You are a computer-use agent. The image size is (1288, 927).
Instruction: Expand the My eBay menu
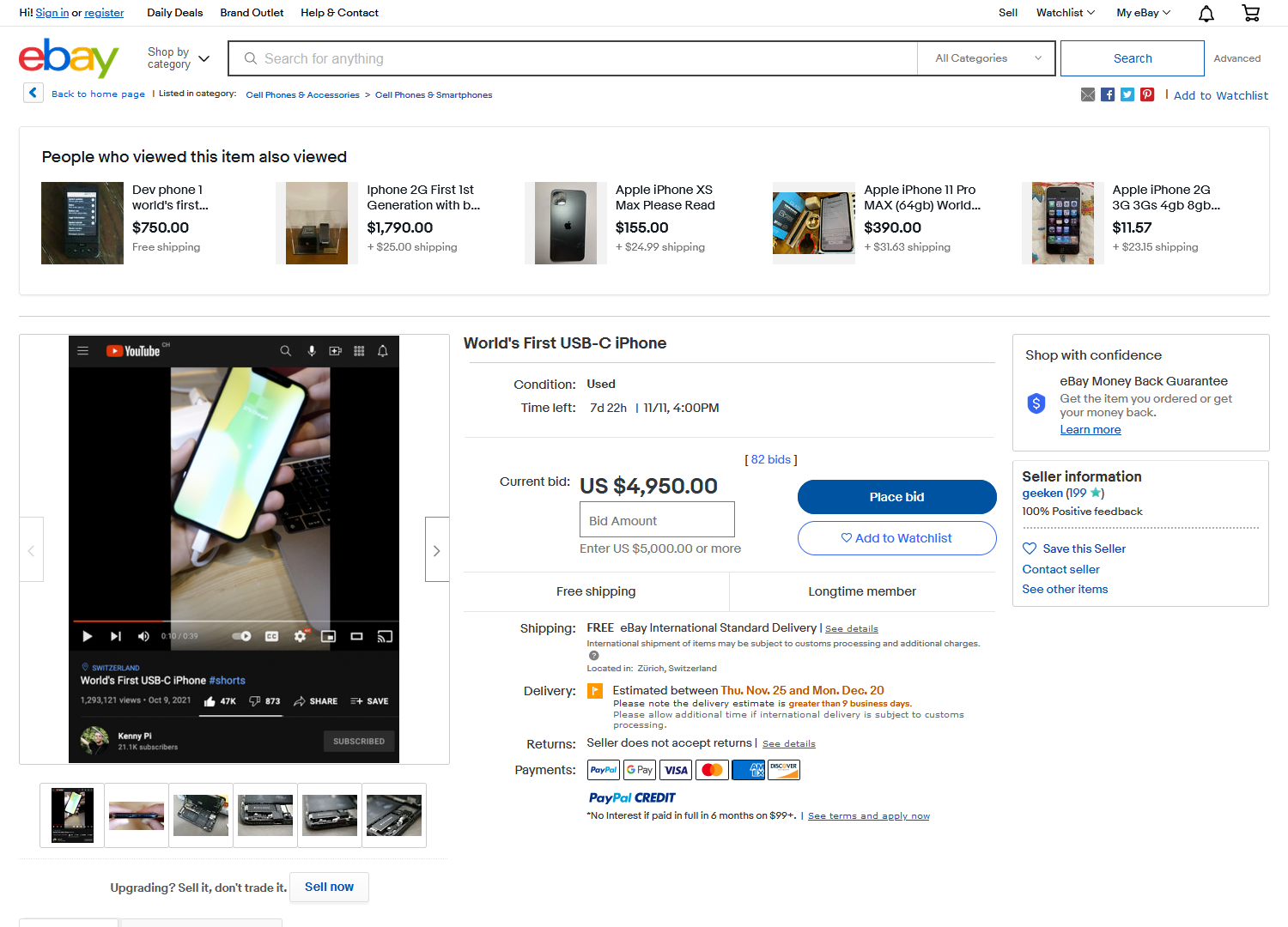pyautogui.click(x=1144, y=13)
